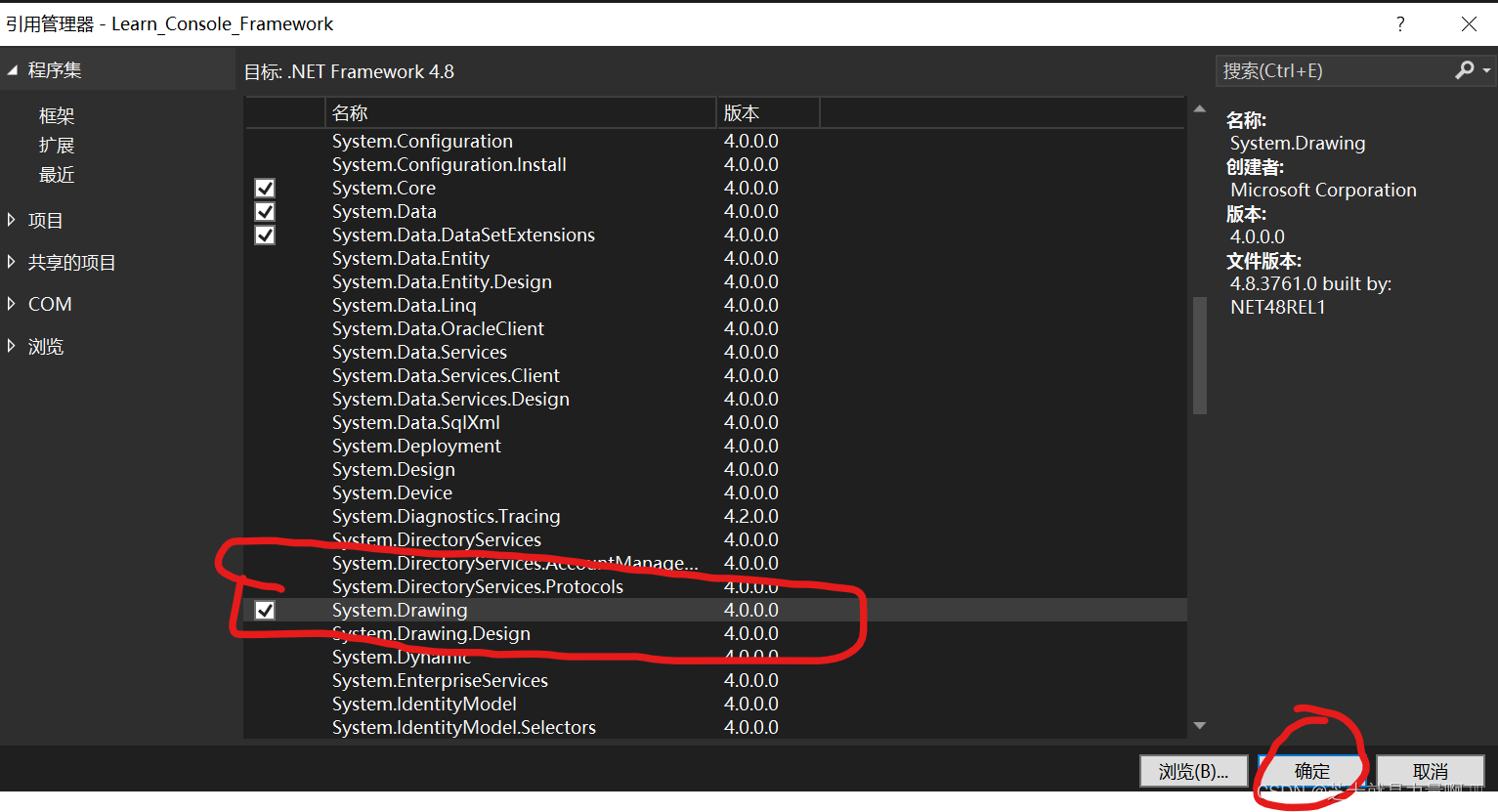Close the 引用管理器 dialog window
Image resolution: width=1498 pixels, height=812 pixels.
point(1469,24)
